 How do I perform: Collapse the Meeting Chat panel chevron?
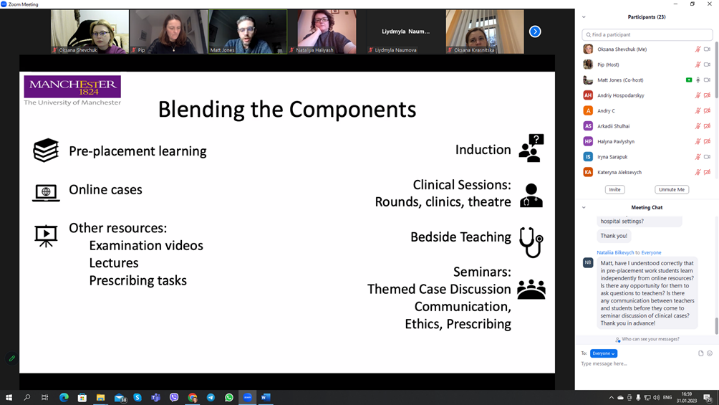(584, 208)
